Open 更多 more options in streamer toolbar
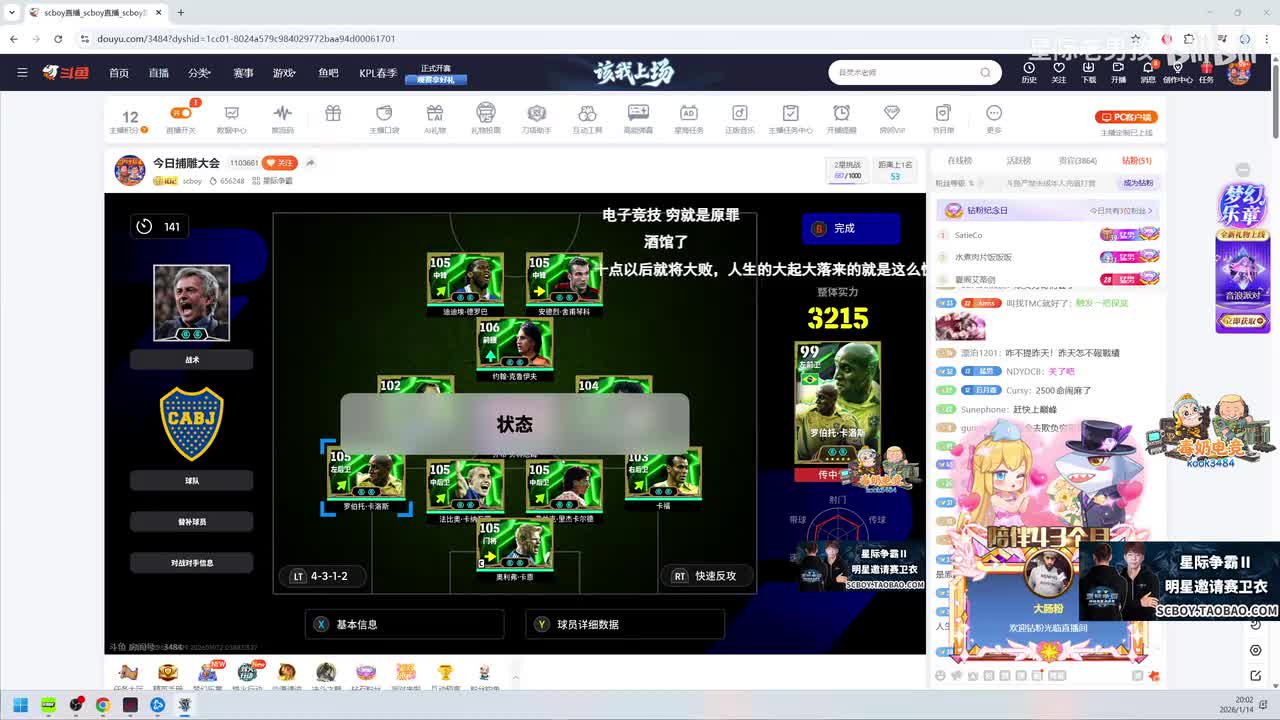 point(994,119)
